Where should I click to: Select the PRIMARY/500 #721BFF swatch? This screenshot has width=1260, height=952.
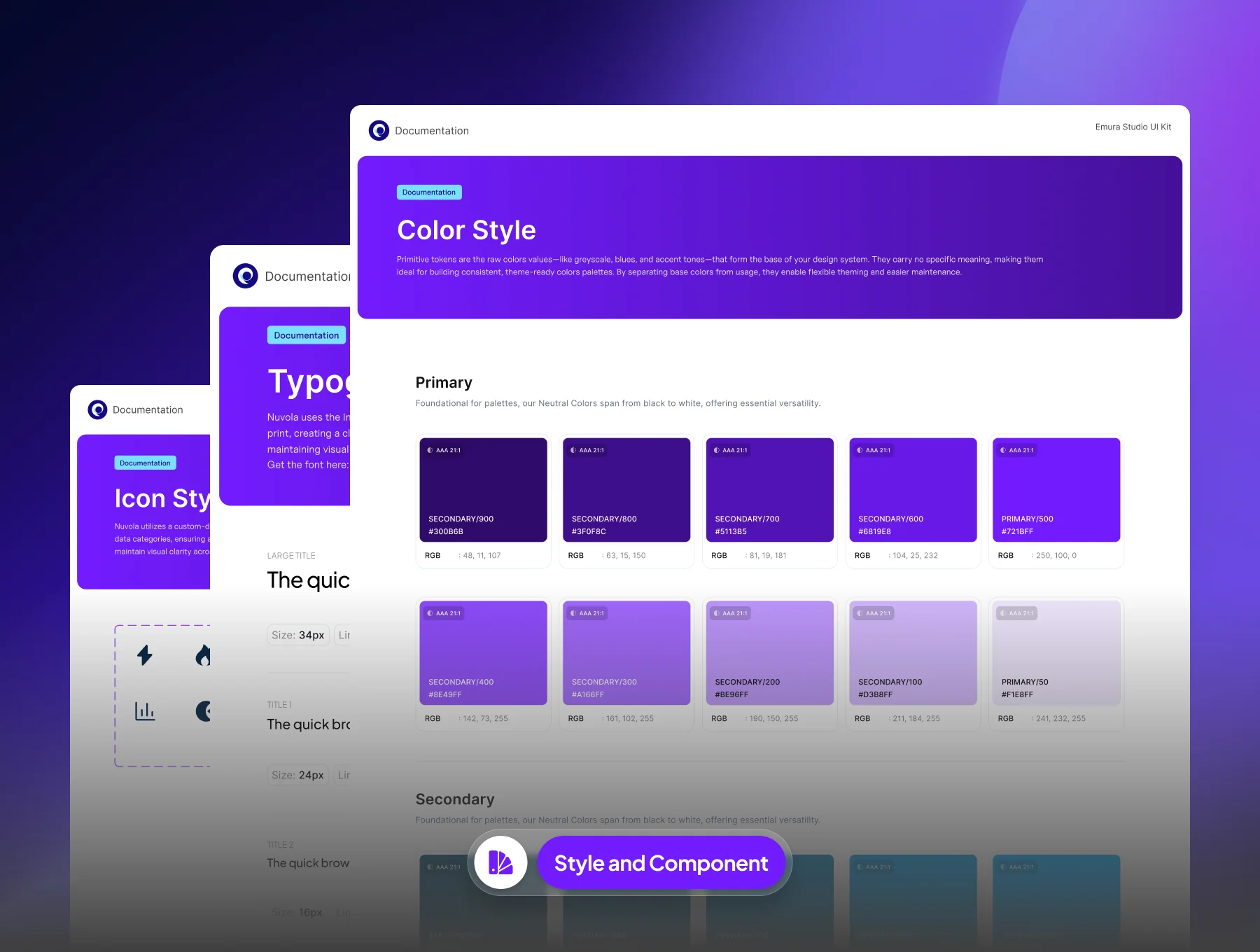click(x=1056, y=490)
